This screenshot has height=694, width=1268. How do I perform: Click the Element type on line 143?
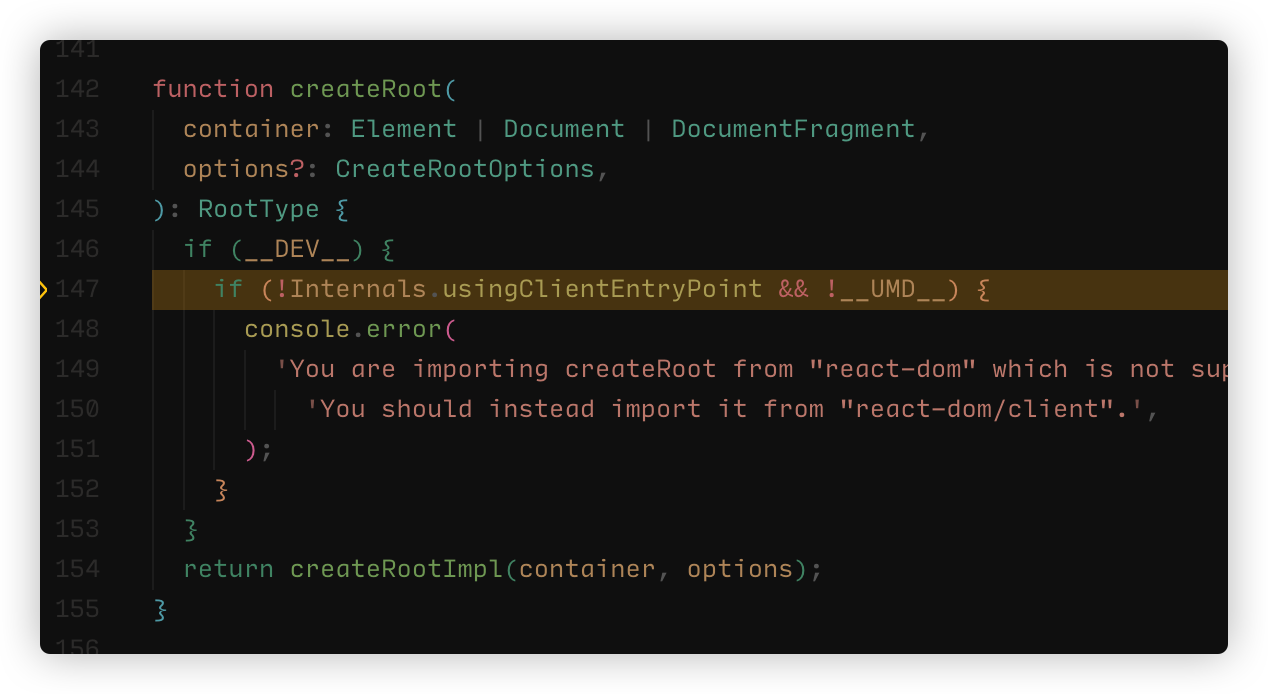404,129
